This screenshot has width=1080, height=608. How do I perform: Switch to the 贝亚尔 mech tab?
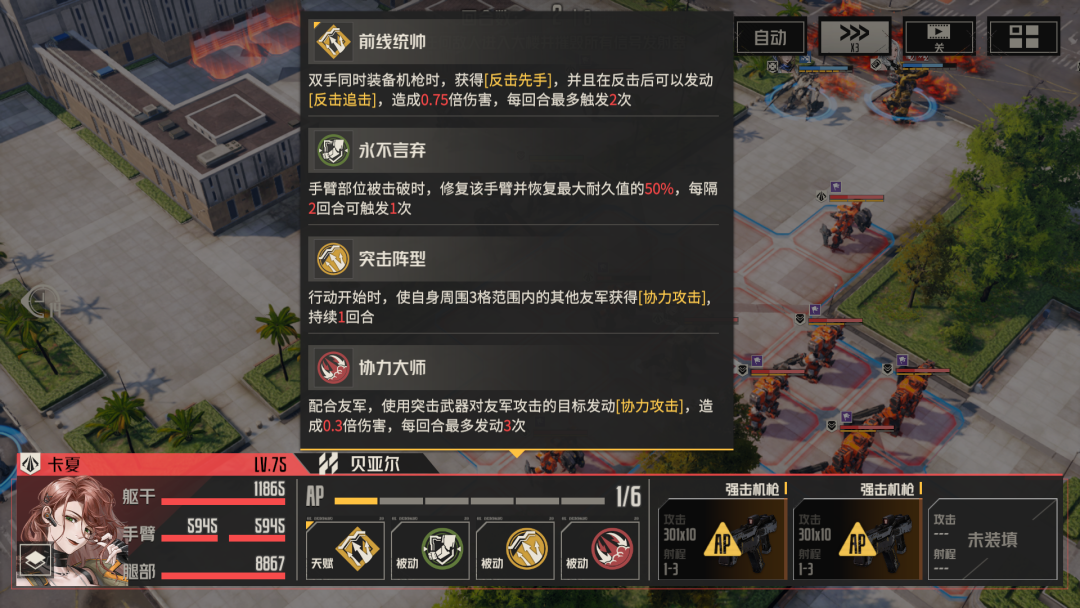point(368,463)
